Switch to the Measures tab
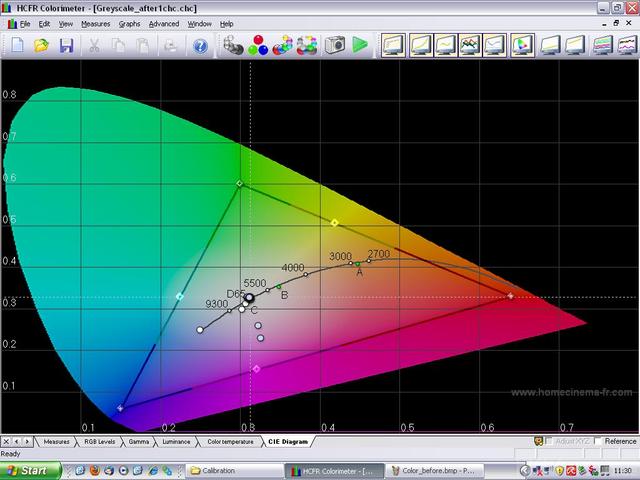The width and height of the screenshot is (640, 480). point(56,442)
